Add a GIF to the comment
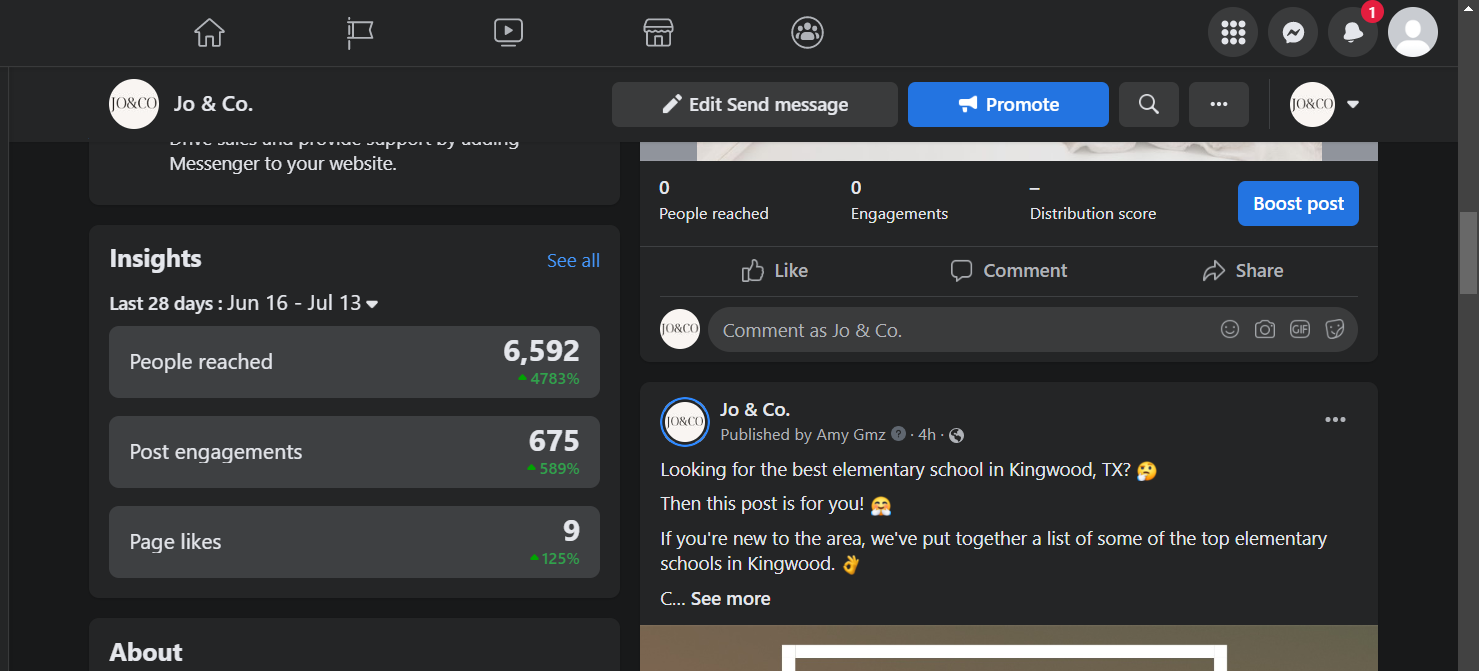 (x=1300, y=329)
